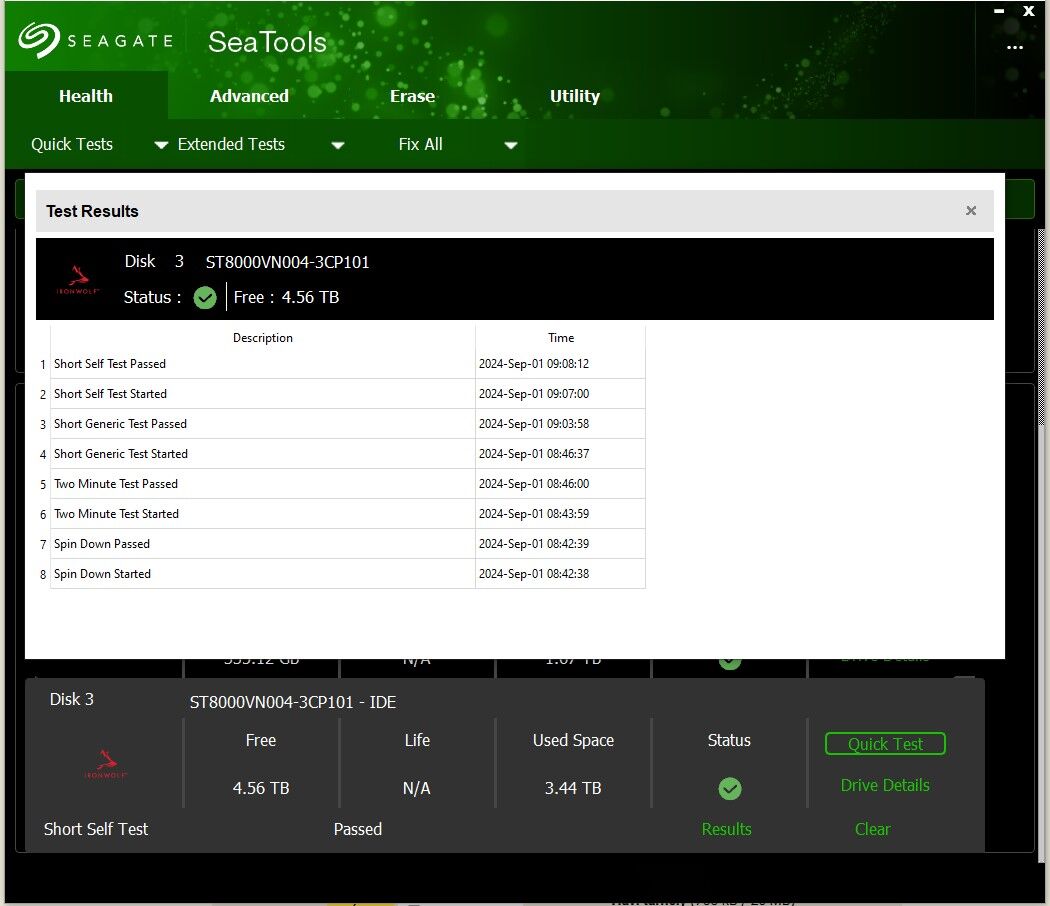The image size is (1050, 906).
Task: Click the '3.44 TB' used space value
Action: click(573, 788)
